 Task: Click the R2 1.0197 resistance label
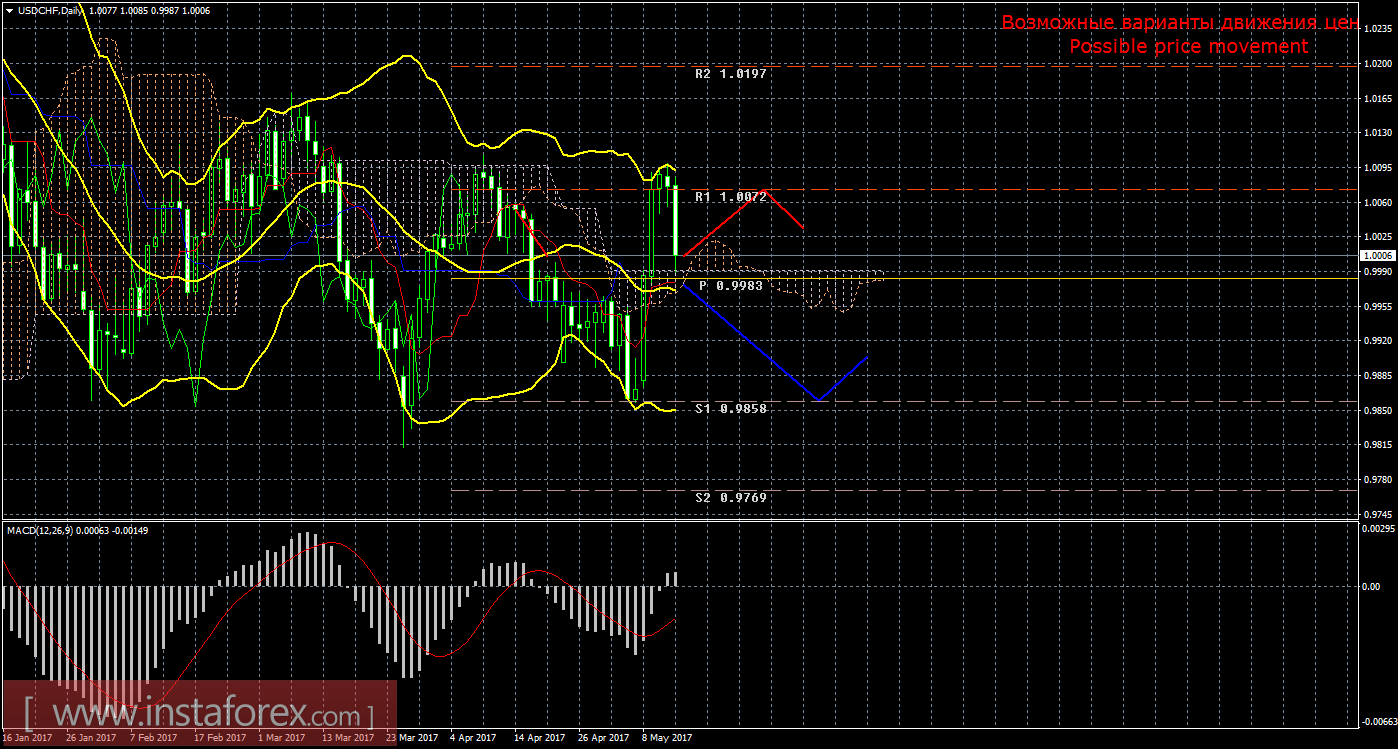(x=731, y=74)
